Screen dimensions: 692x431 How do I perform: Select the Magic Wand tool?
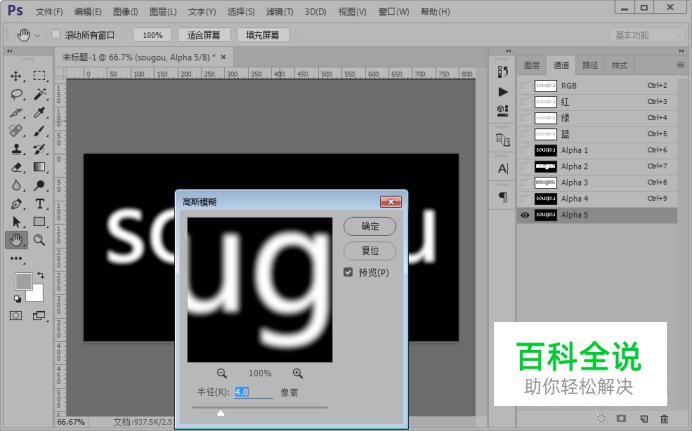click(39, 94)
